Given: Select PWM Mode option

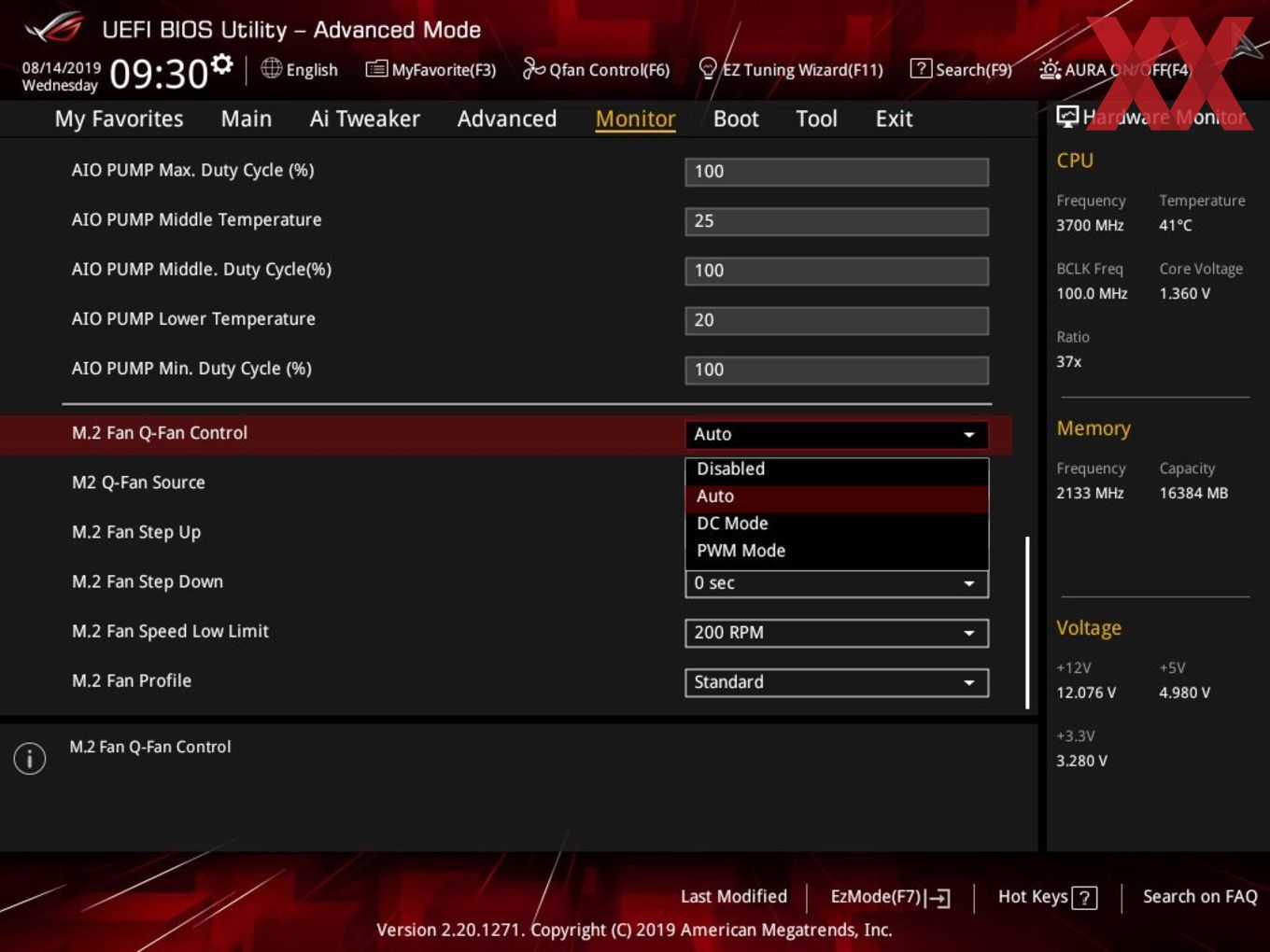Looking at the screenshot, I should click(837, 551).
